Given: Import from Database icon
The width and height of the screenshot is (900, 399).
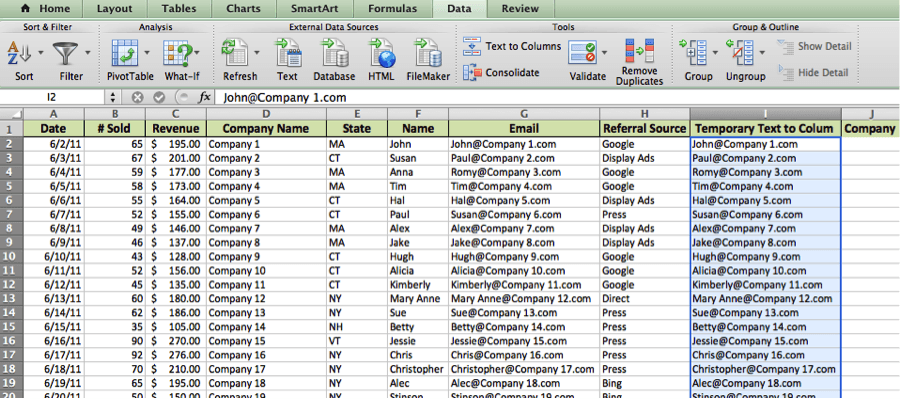Looking at the screenshot, I should click(x=334, y=54).
